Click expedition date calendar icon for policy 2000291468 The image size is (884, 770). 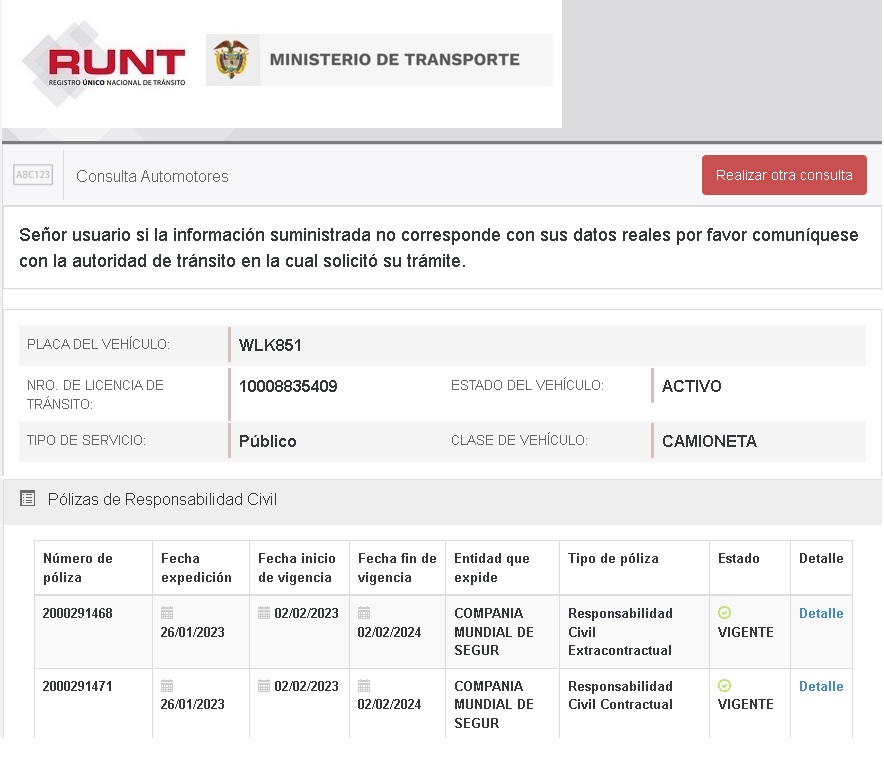pos(167,613)
